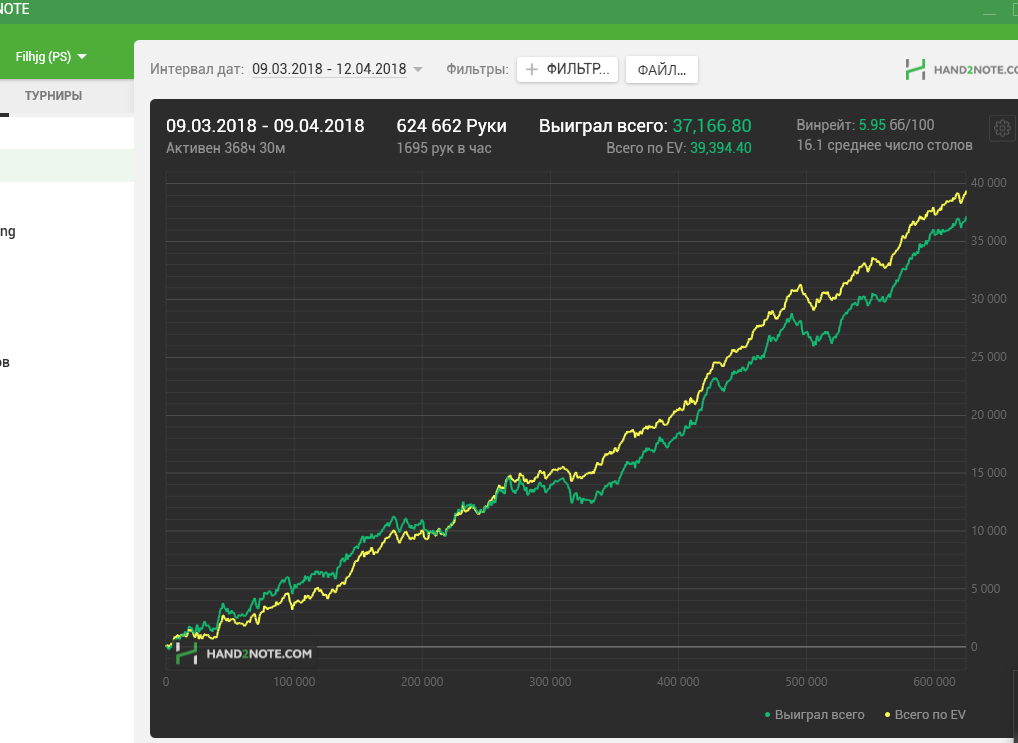Click the plus icon in filter button
This screenshot has width=1018, height=743.
532,69
